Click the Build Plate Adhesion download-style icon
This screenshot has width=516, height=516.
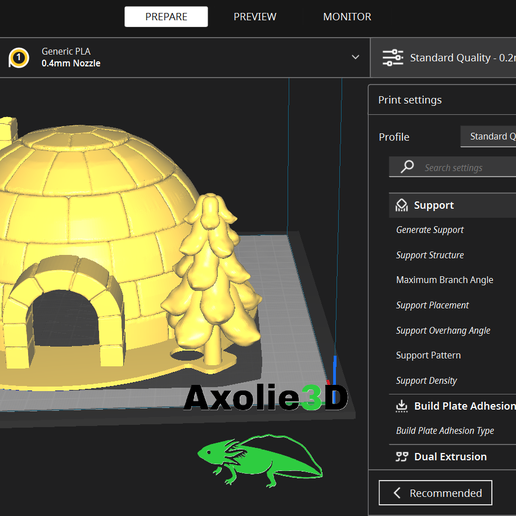coord(401,406)
